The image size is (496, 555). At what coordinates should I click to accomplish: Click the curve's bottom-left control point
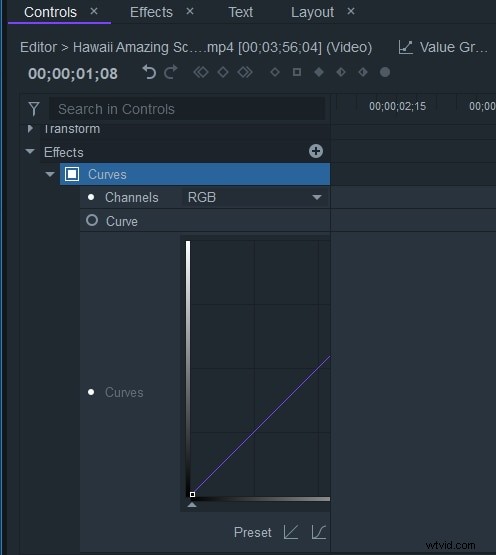tap(192, 494)
